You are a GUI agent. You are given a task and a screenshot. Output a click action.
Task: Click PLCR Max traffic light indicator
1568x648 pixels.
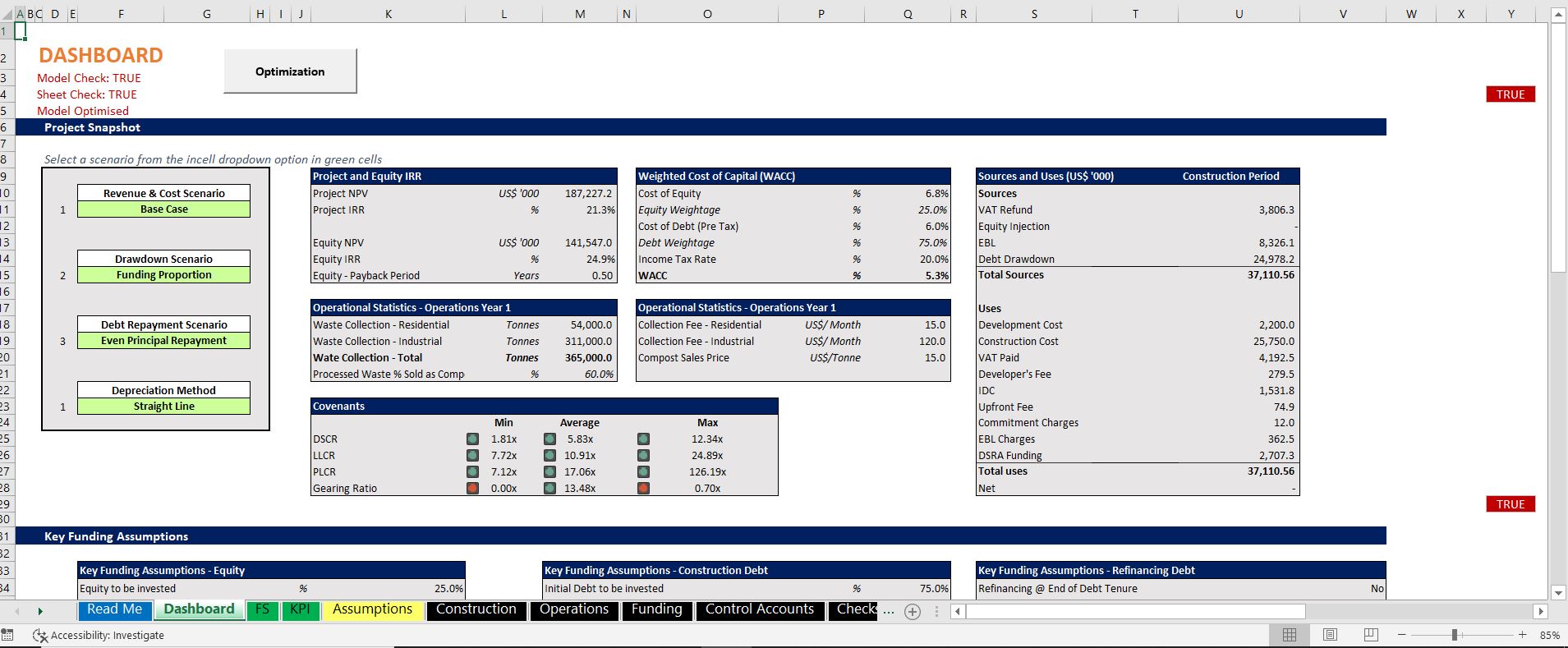(643, 471)
